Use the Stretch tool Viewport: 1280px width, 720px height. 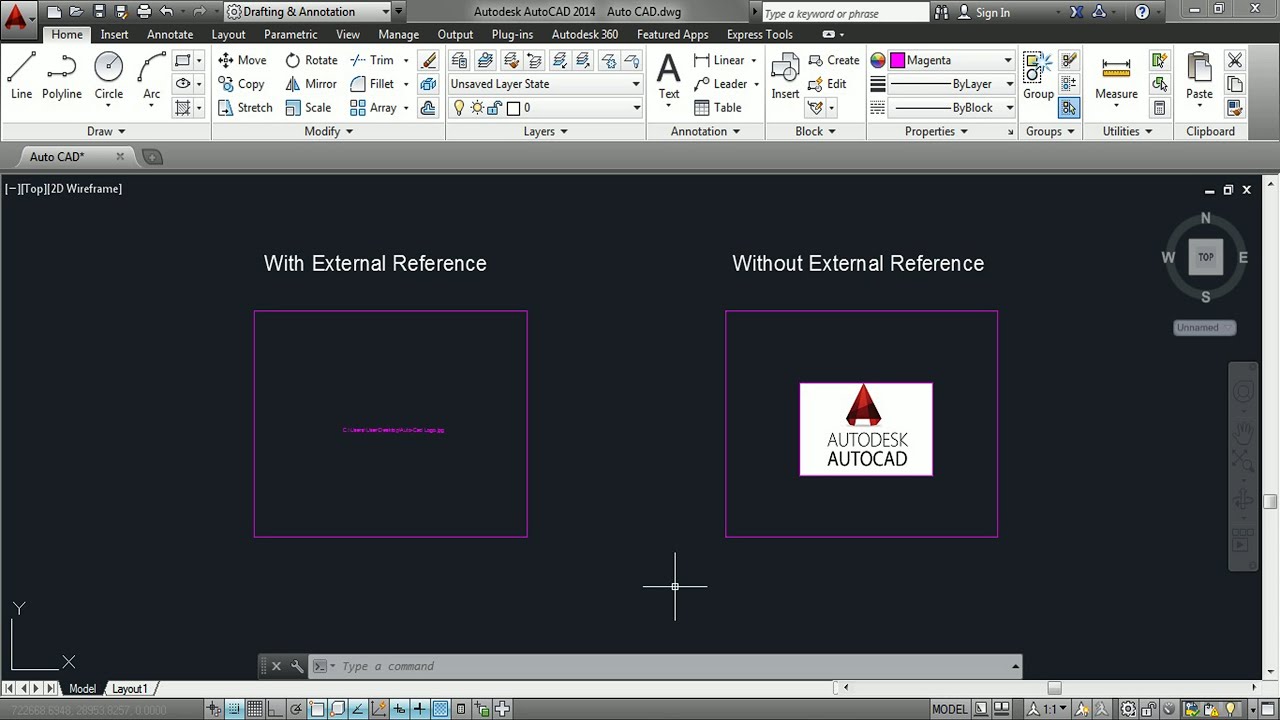coord(245,108)
